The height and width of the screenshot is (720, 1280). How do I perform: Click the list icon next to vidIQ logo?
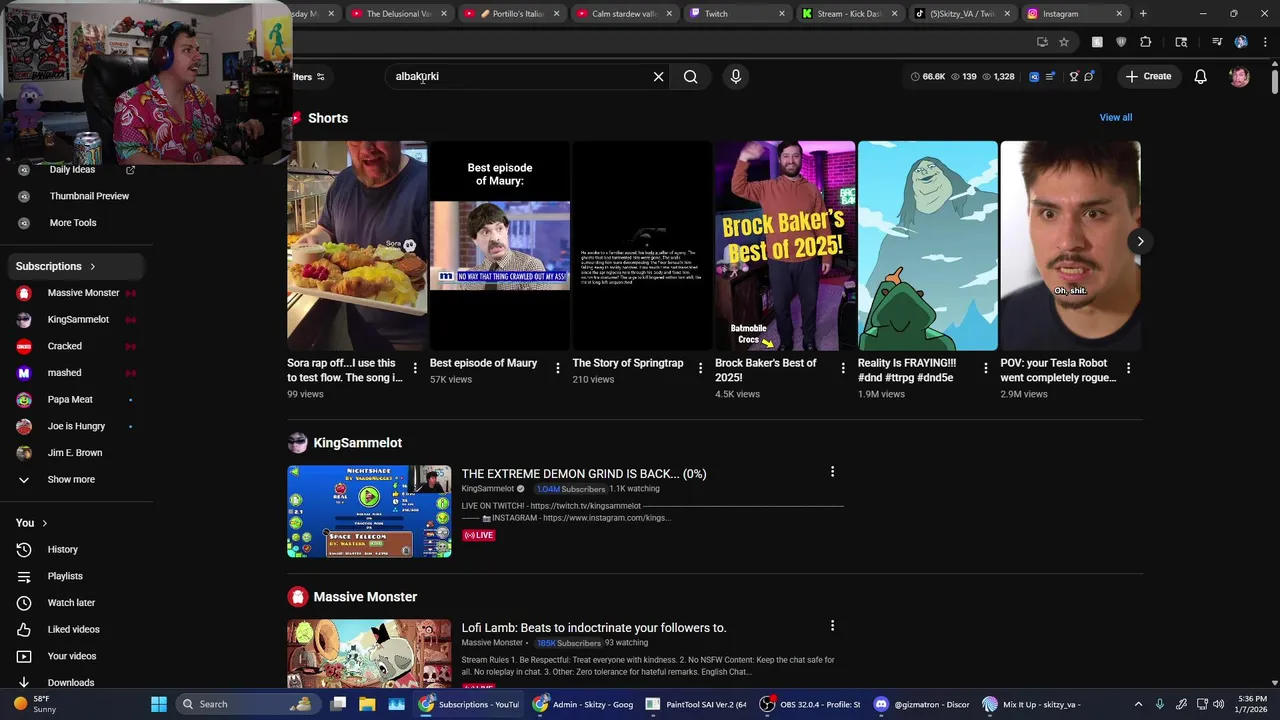[x=1049, y=76]
